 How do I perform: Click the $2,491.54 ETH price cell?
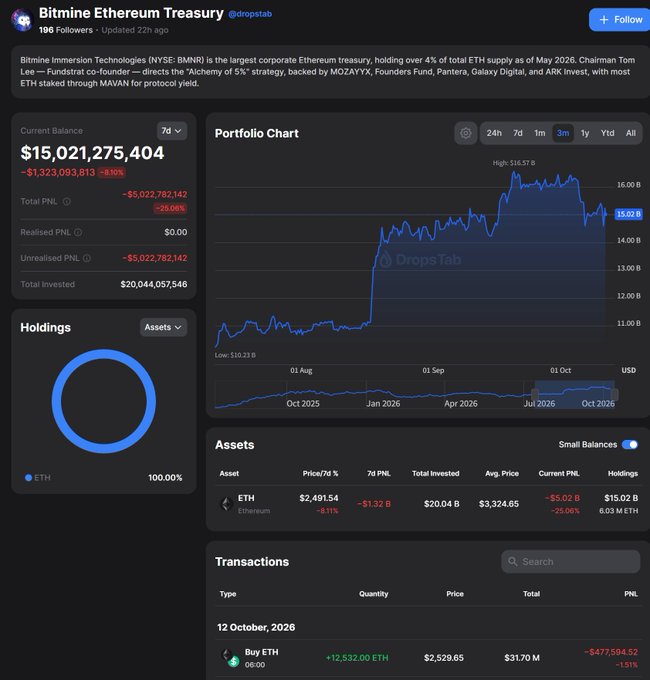click(x=319, y=498)
